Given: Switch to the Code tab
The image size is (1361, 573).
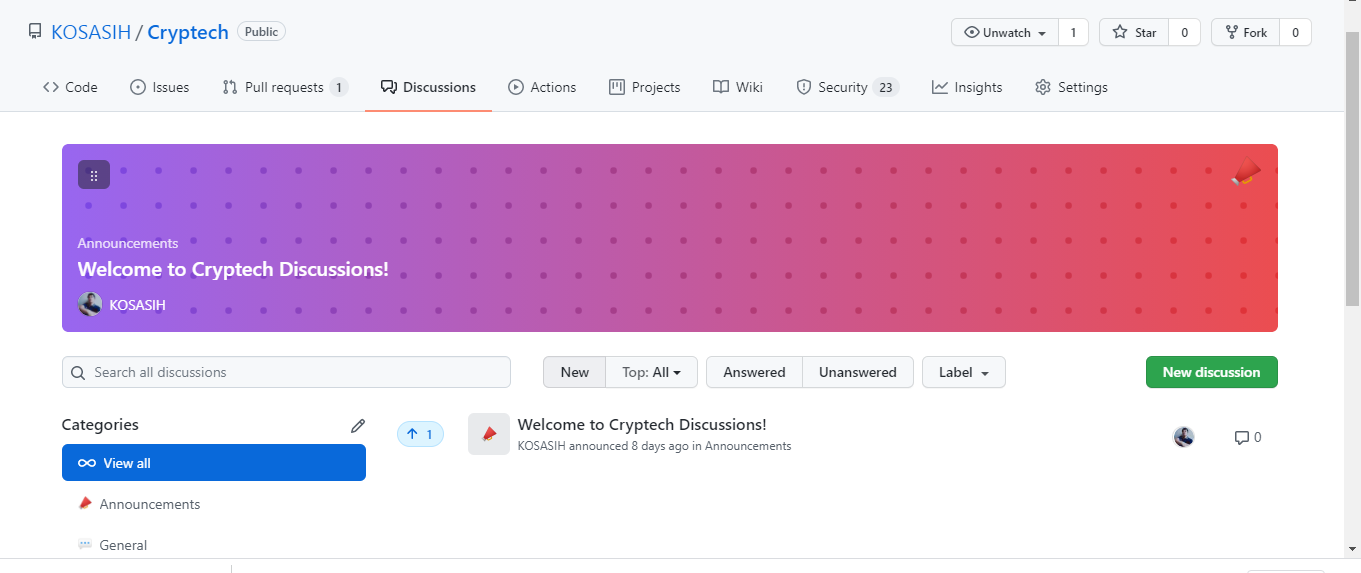Looking at the screenshot, I should pos(70,87).
